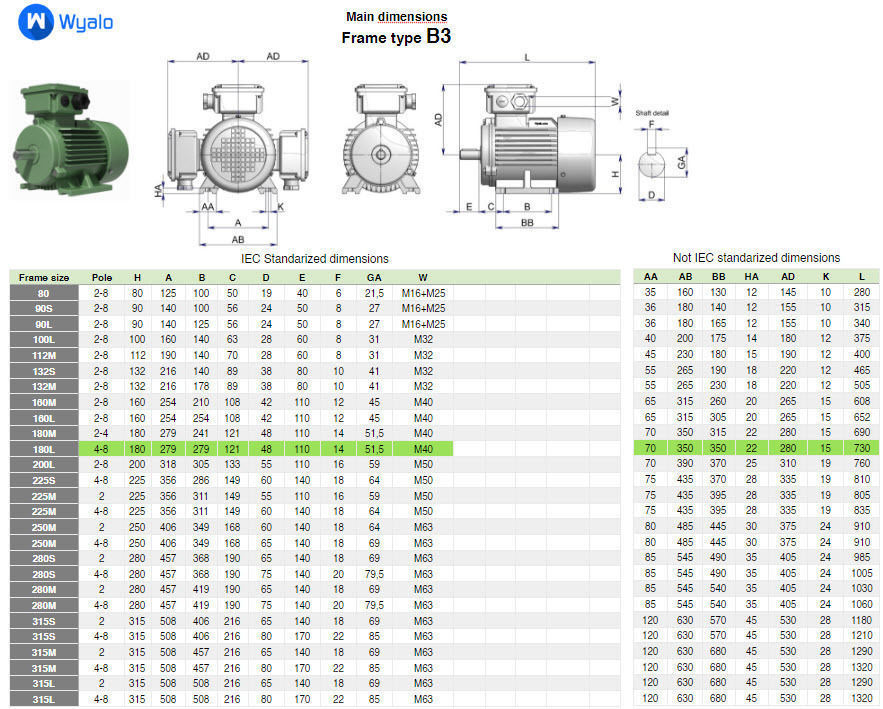Select the "HA" column header in right table
The image size is (883, 709).
pos(751,277)
